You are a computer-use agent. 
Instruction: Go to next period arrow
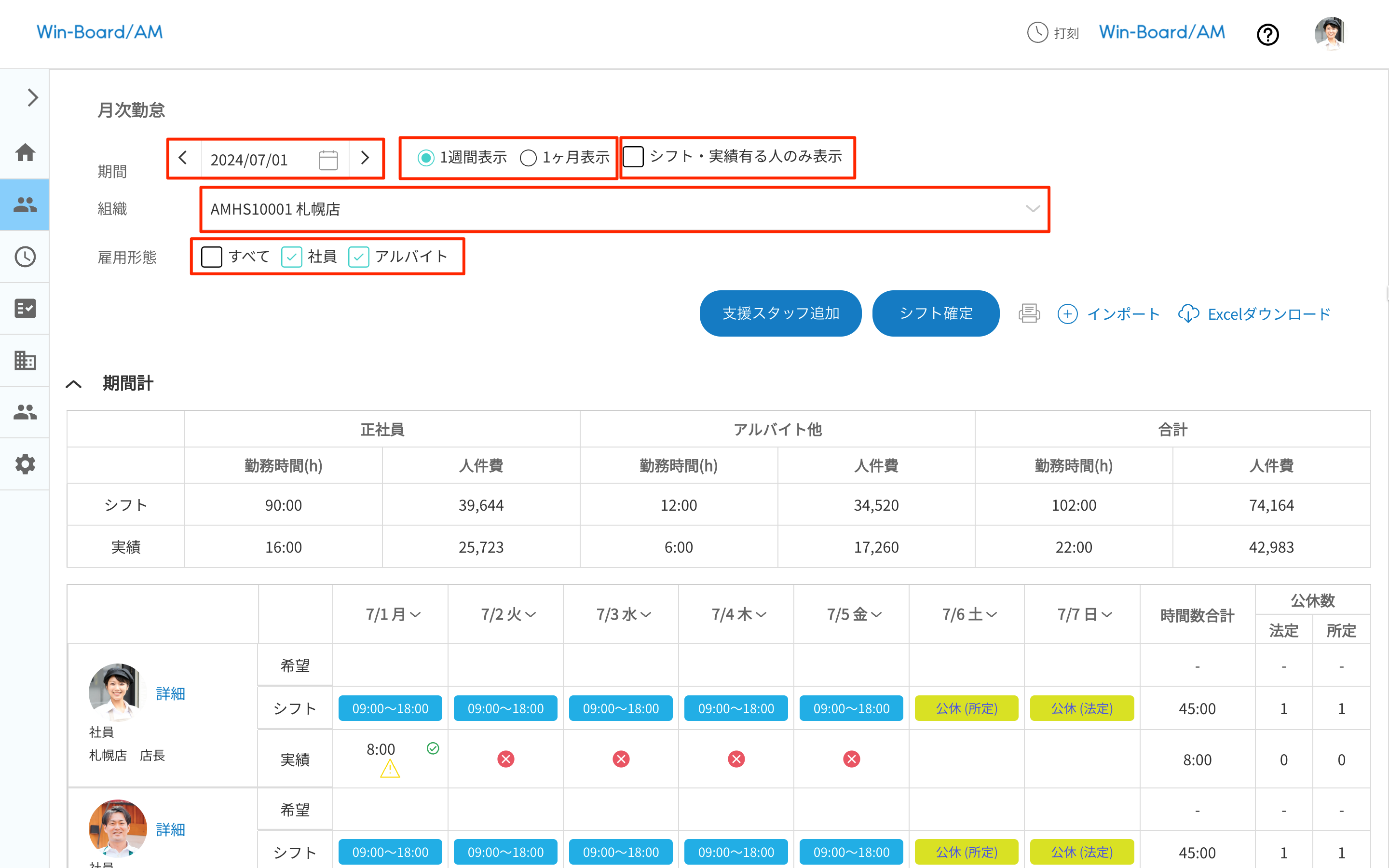click(x=365, y=158)
